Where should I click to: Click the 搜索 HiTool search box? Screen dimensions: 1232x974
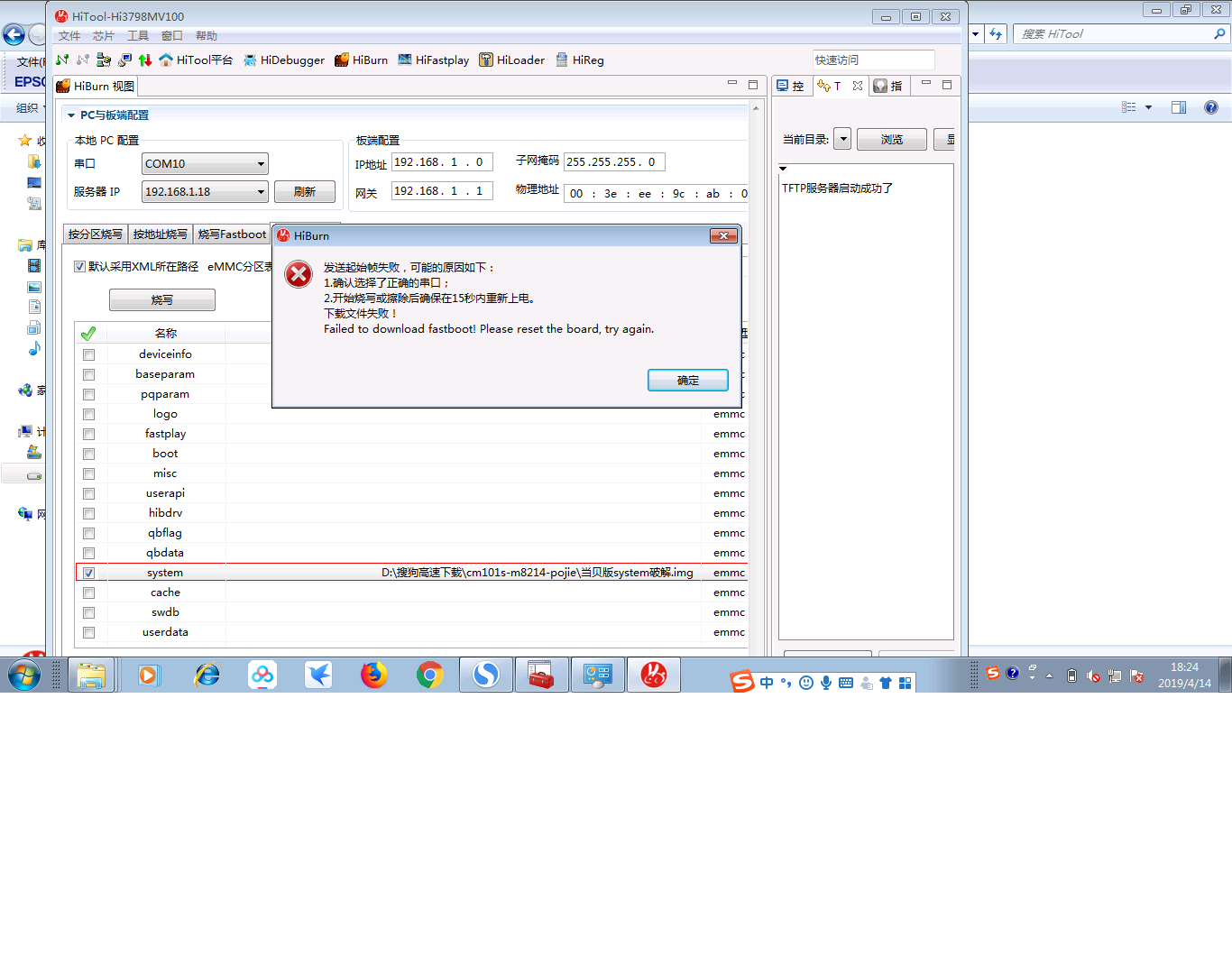pos(1121,34)
